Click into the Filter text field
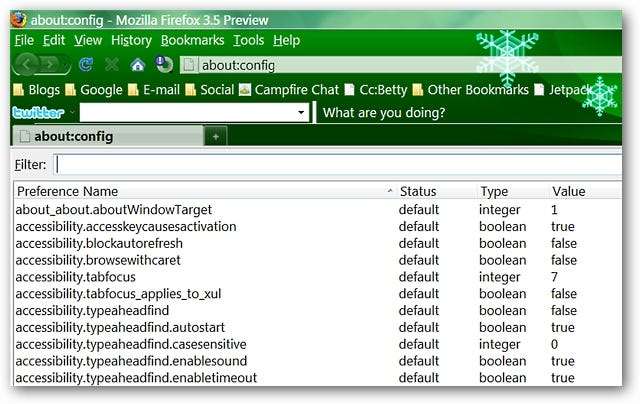The image size is (640, 404). coord(338,165)
